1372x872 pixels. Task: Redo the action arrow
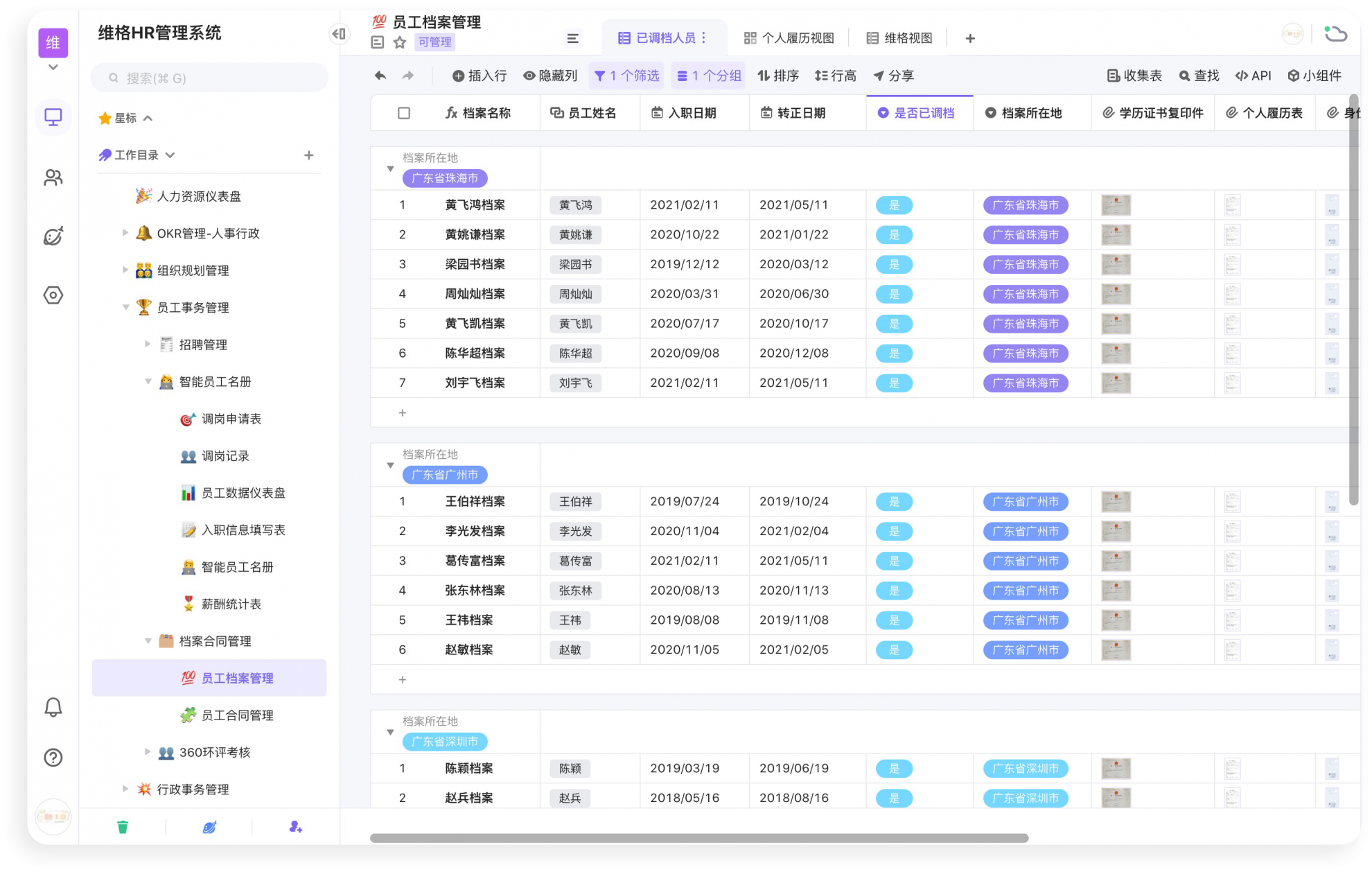tap(408, 76)
